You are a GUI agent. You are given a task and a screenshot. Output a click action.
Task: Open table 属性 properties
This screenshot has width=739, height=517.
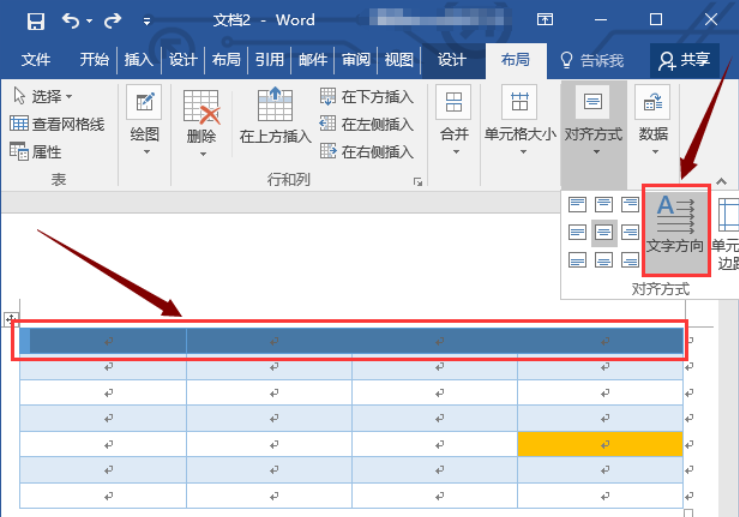36,152
